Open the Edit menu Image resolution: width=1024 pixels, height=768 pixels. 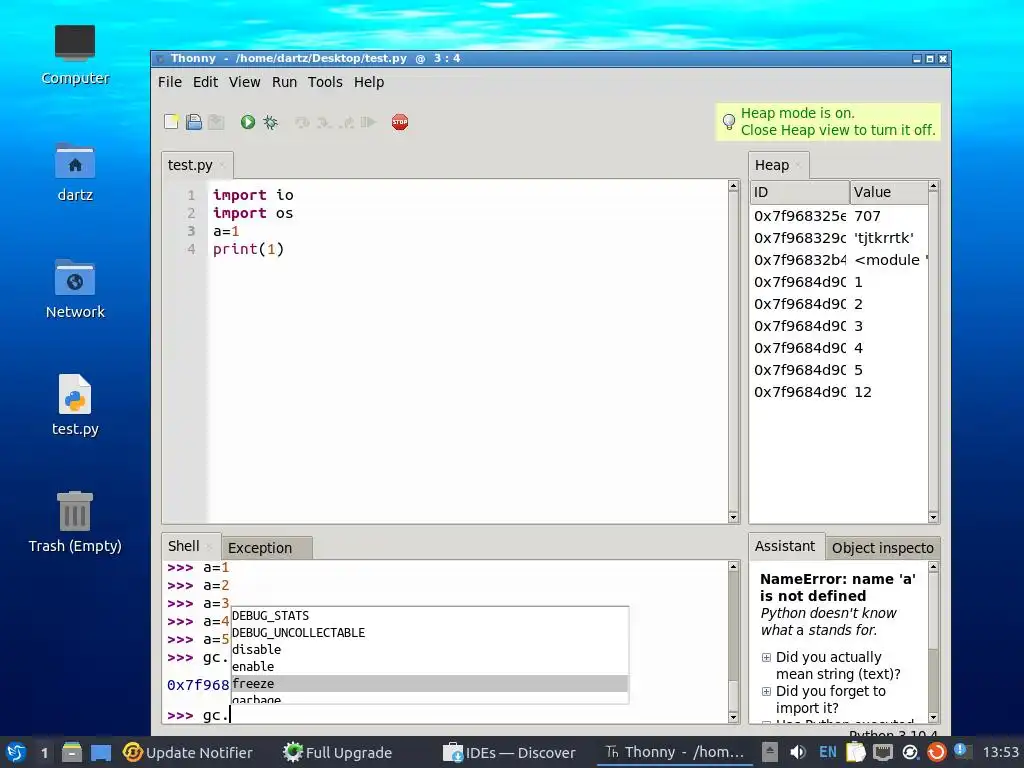205,82
